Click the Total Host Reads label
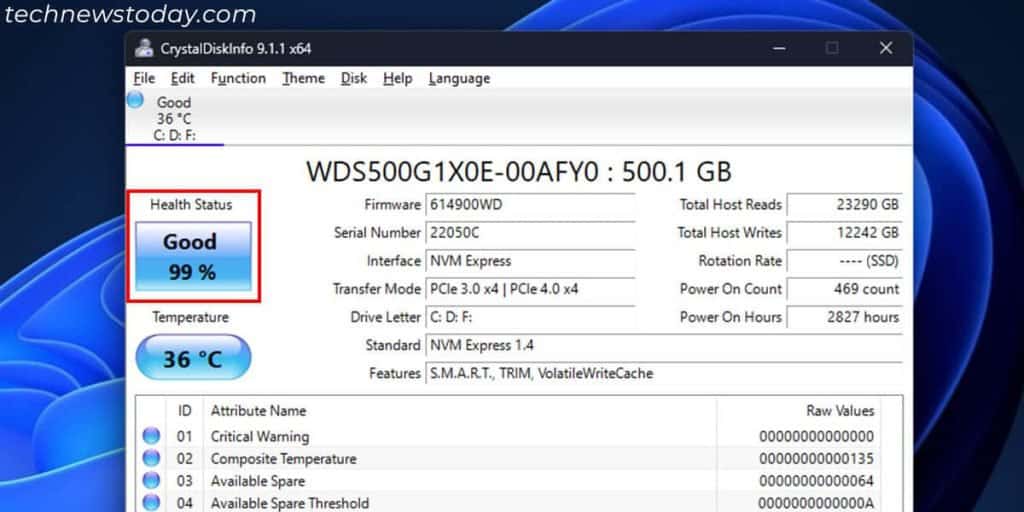This screenshot has height=512, width=1024. pyautogui.click(x=730, y=204)
